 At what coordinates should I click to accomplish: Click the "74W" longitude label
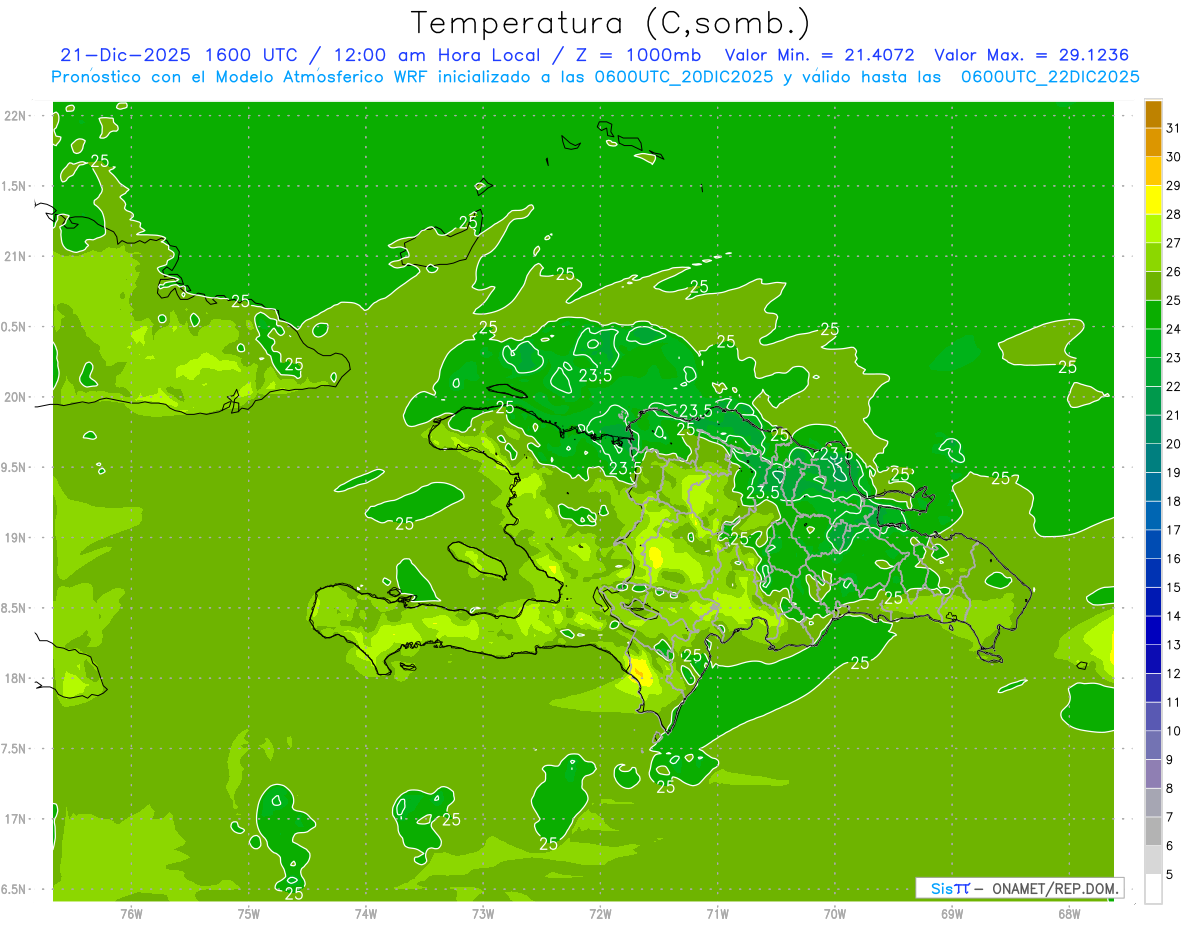[x=366, y=914]
